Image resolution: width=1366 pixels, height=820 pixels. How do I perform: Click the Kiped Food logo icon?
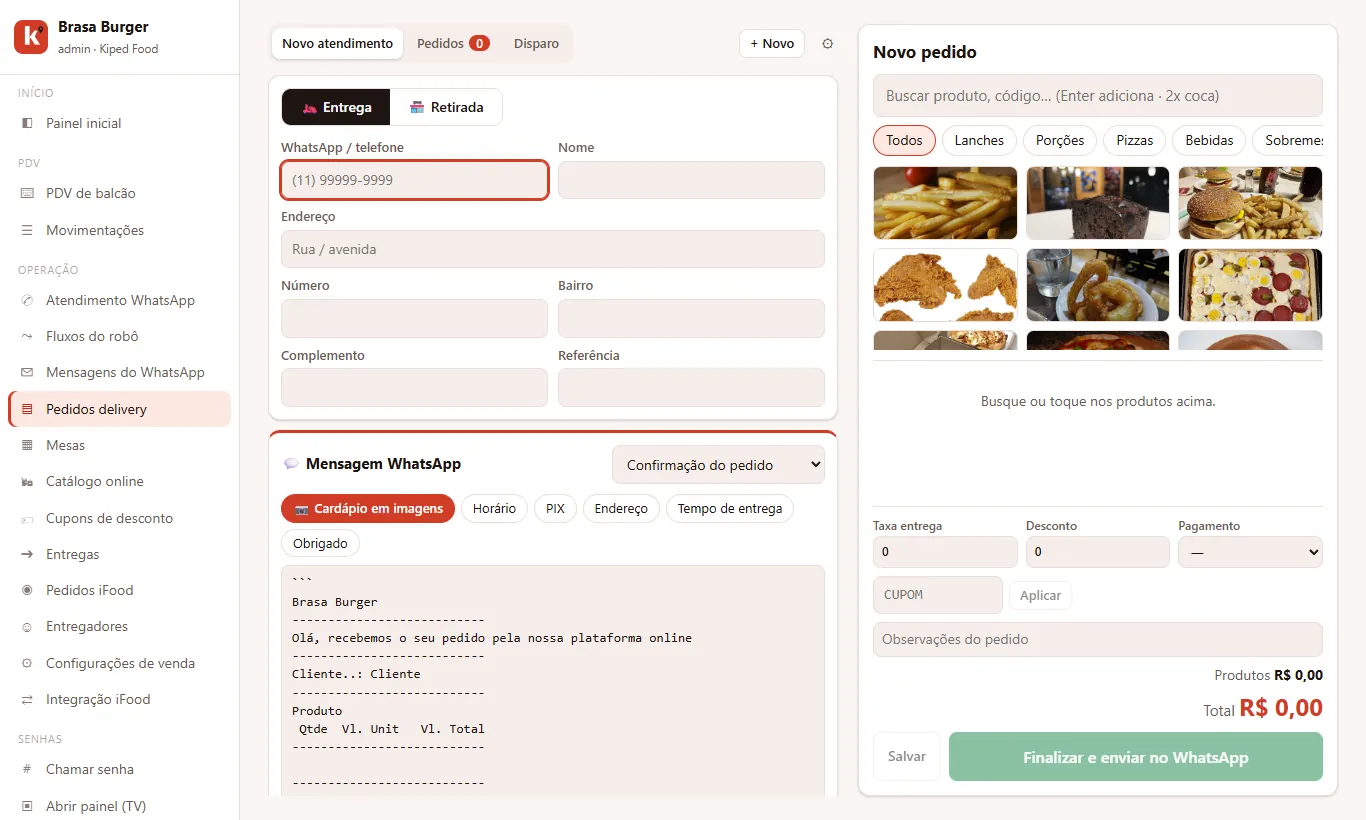(x=31, y=36)
